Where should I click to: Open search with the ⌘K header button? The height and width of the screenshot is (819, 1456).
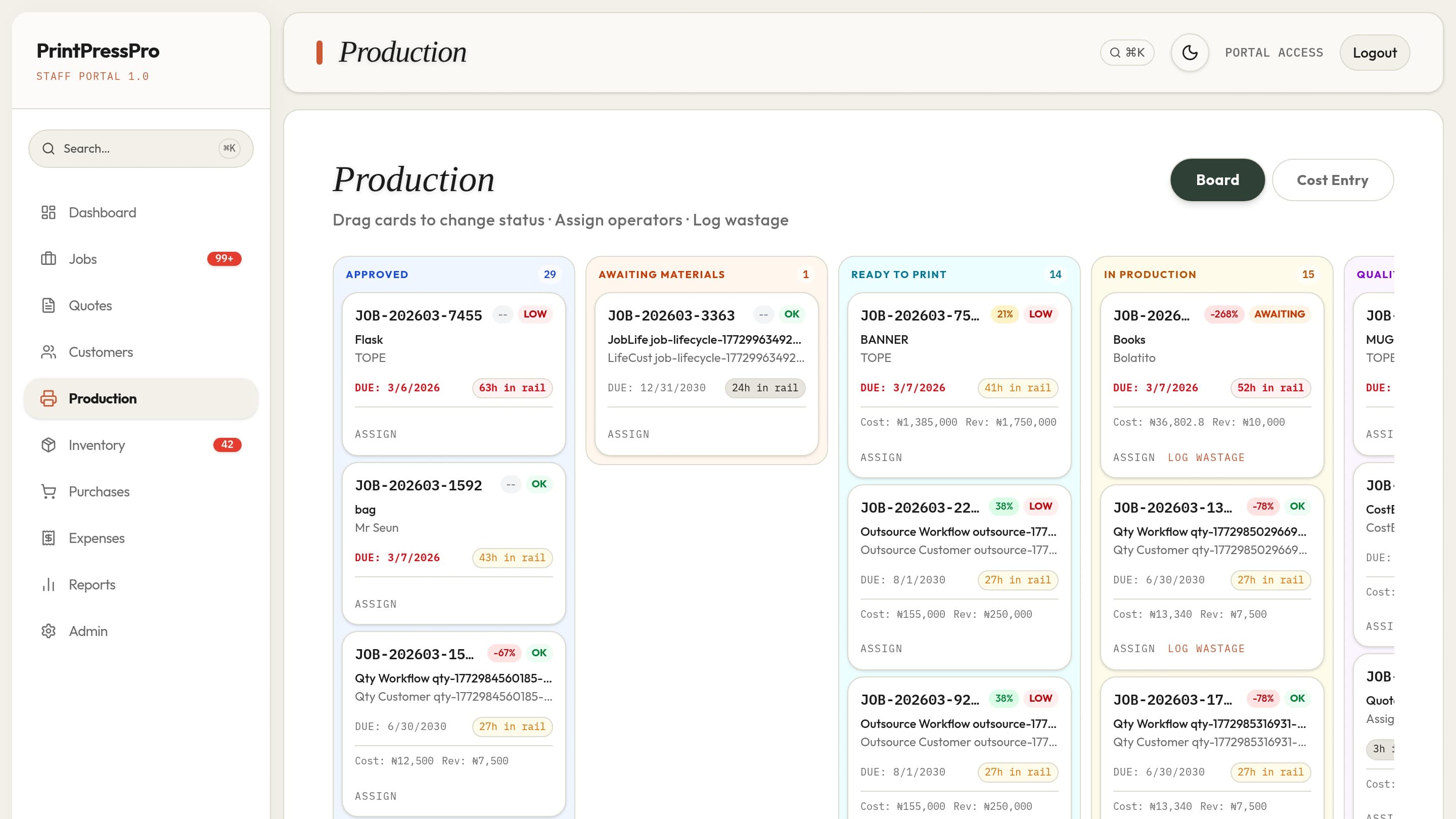tap(1127, 52)
